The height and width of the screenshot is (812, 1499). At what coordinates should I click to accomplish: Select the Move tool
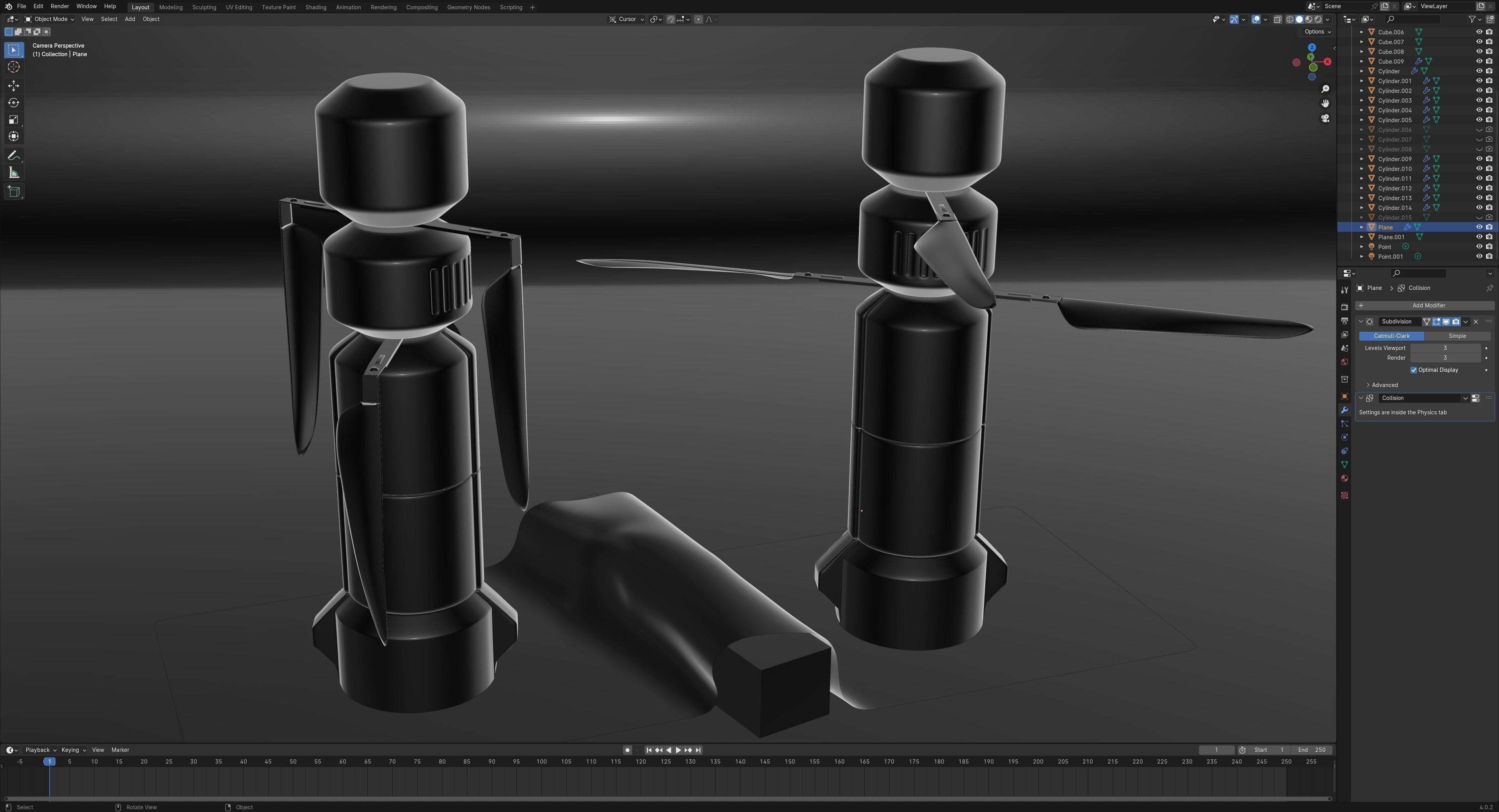coord(13,86)
